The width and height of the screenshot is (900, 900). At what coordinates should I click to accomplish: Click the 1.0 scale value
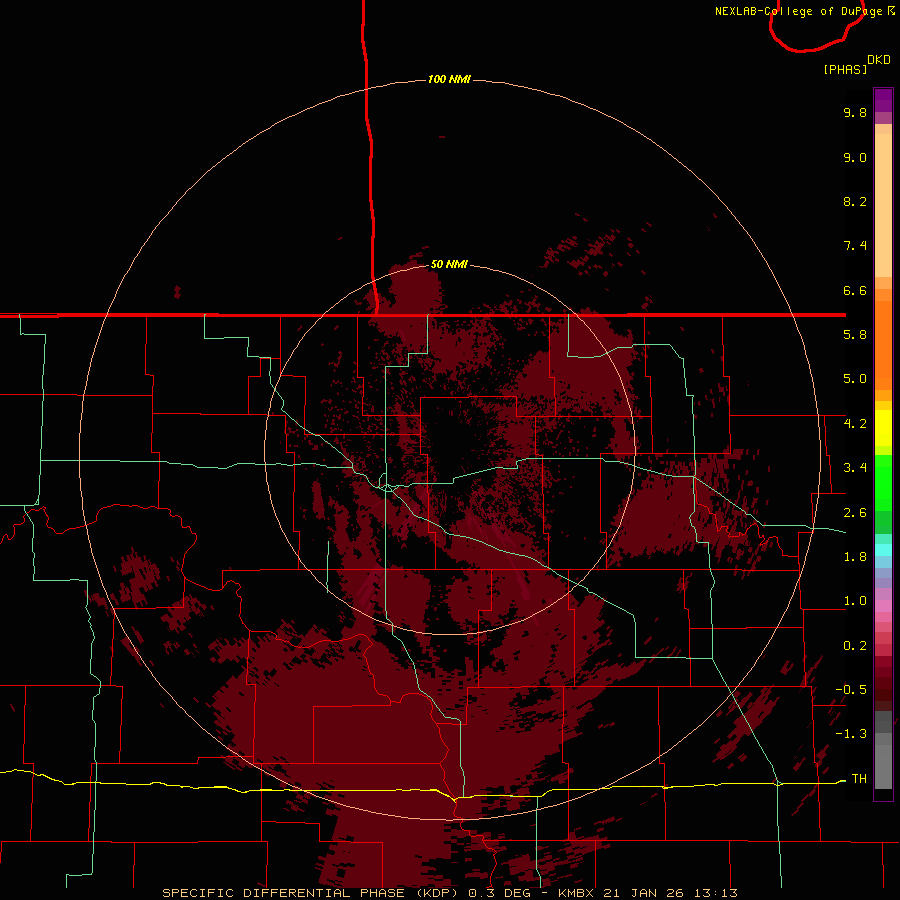click(x=855, y=601)
